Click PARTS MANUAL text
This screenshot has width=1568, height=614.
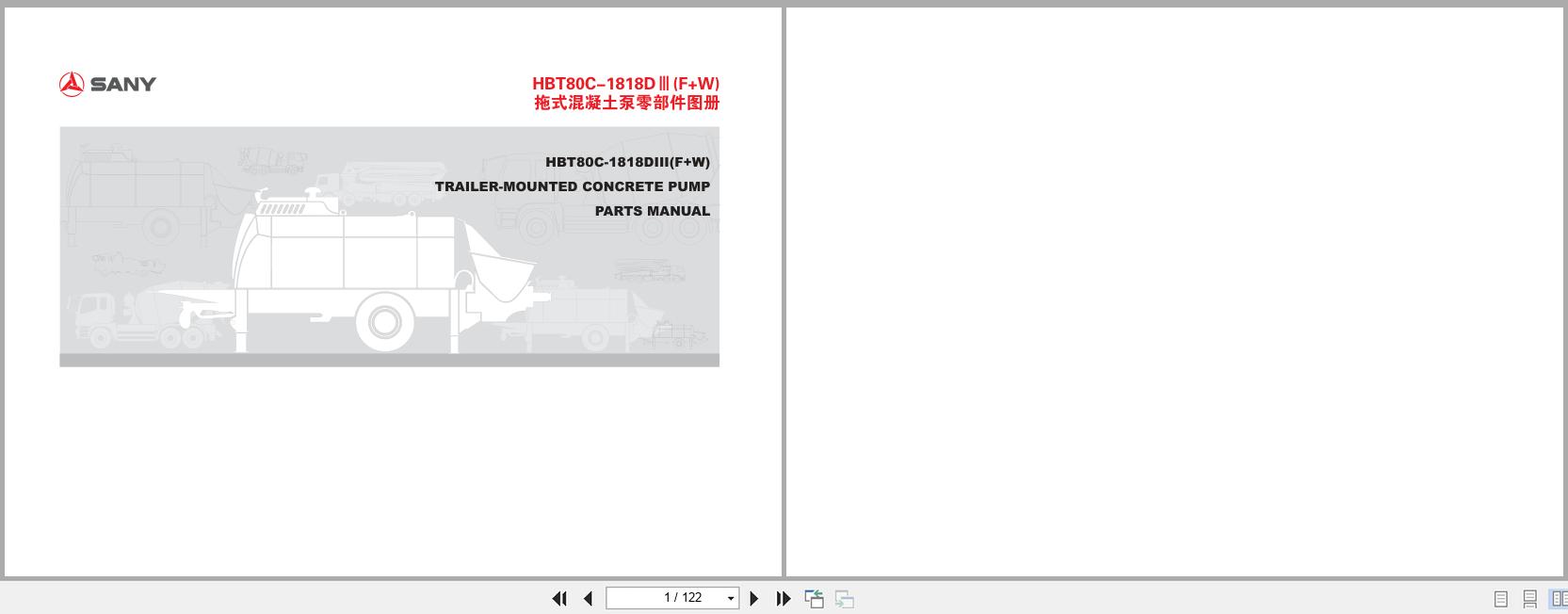click(653, 211)
